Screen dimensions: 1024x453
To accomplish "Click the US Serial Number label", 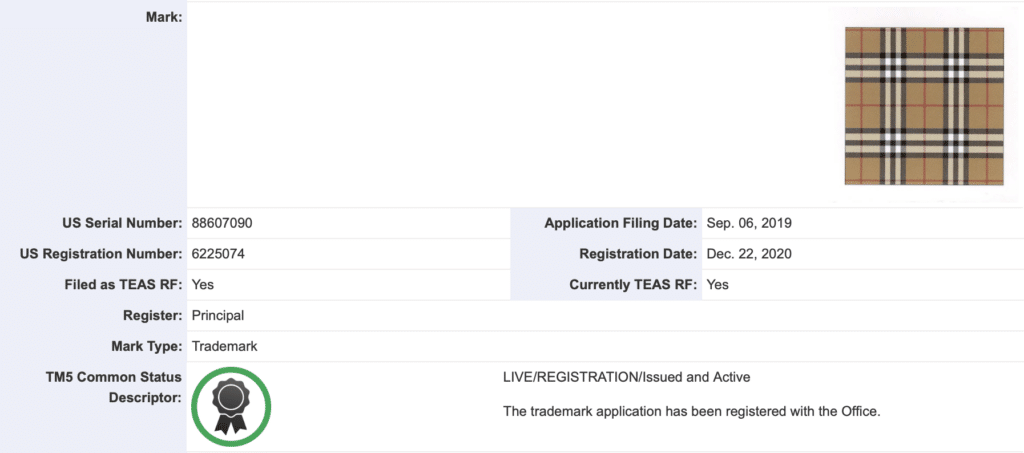I will coord(122,223).
